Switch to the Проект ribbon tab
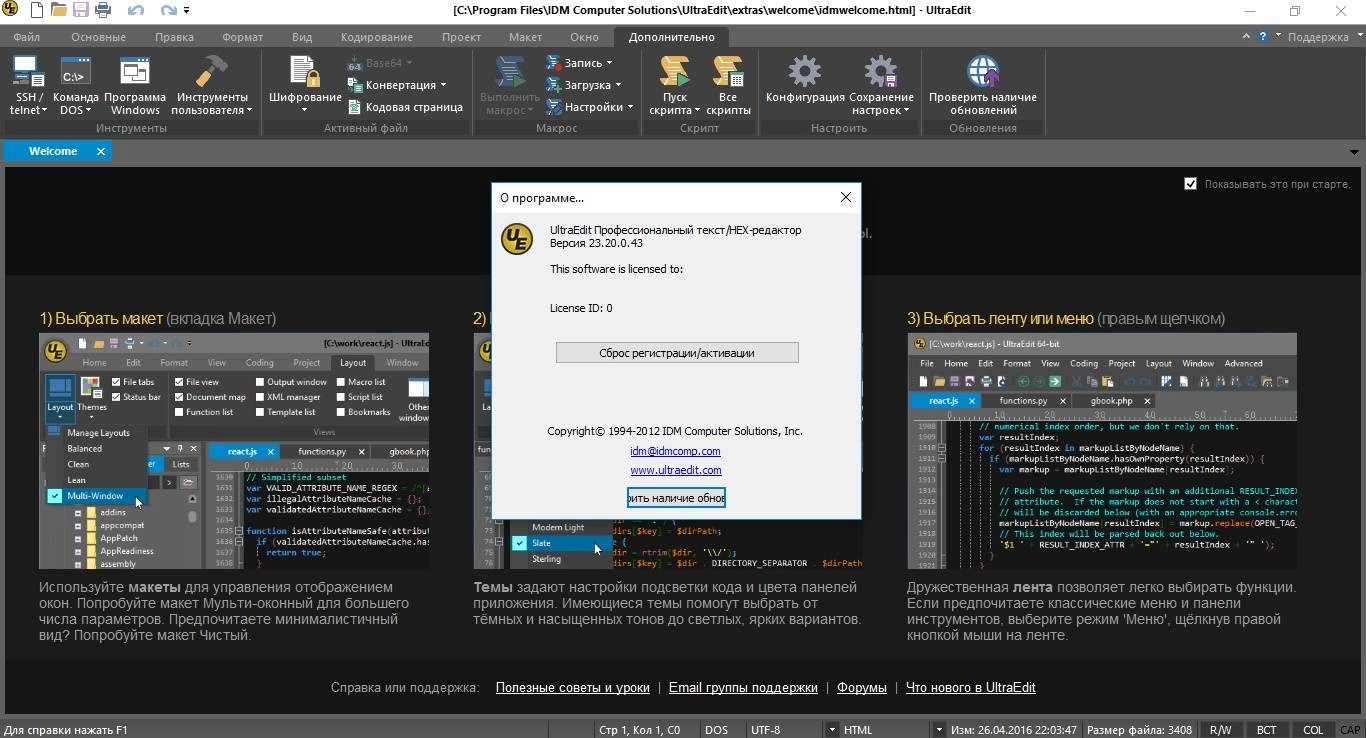This screenshot has height=738, width=1366. pos(461,37)
